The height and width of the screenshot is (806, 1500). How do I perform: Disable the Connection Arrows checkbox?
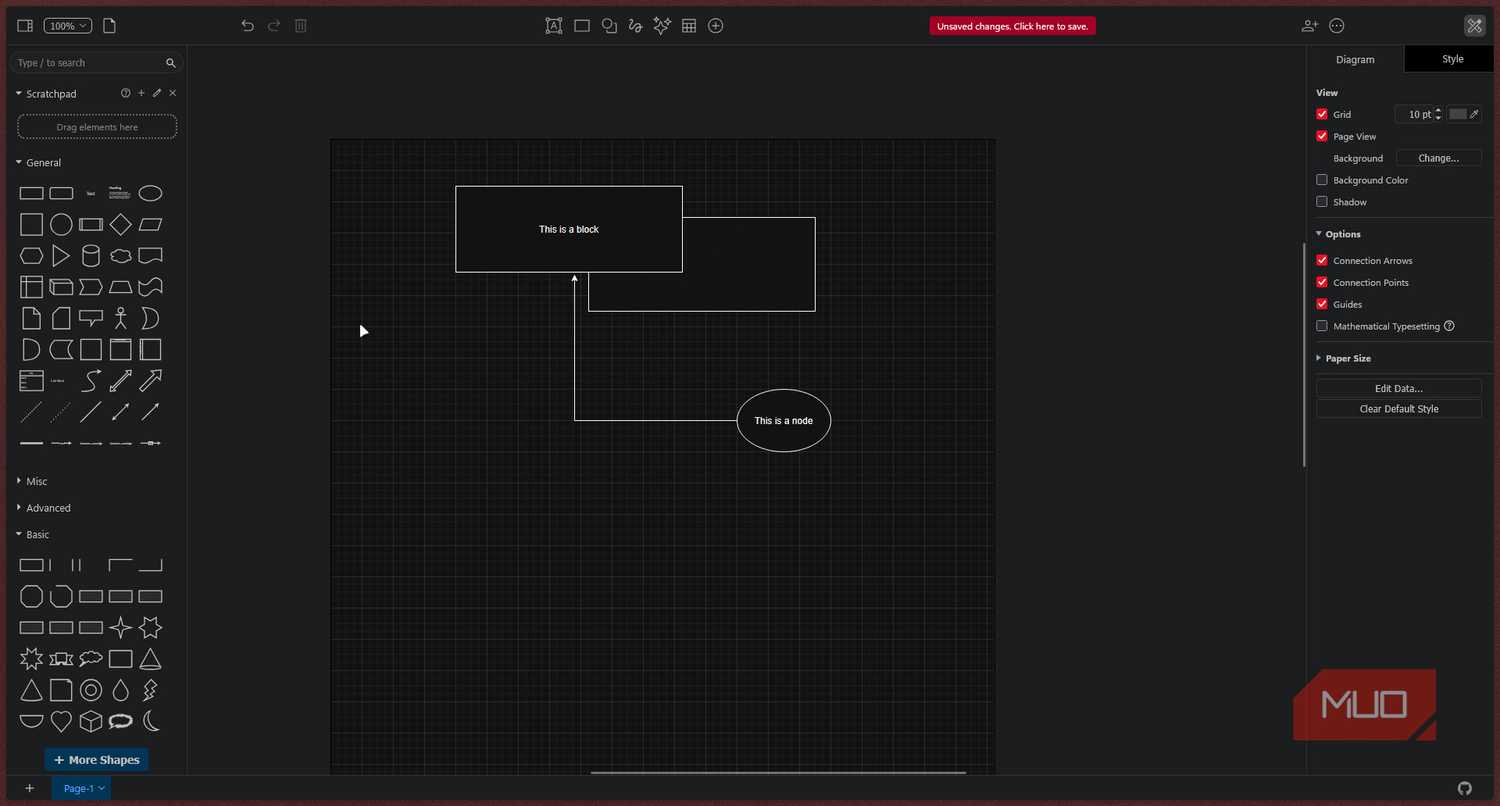1322,260
